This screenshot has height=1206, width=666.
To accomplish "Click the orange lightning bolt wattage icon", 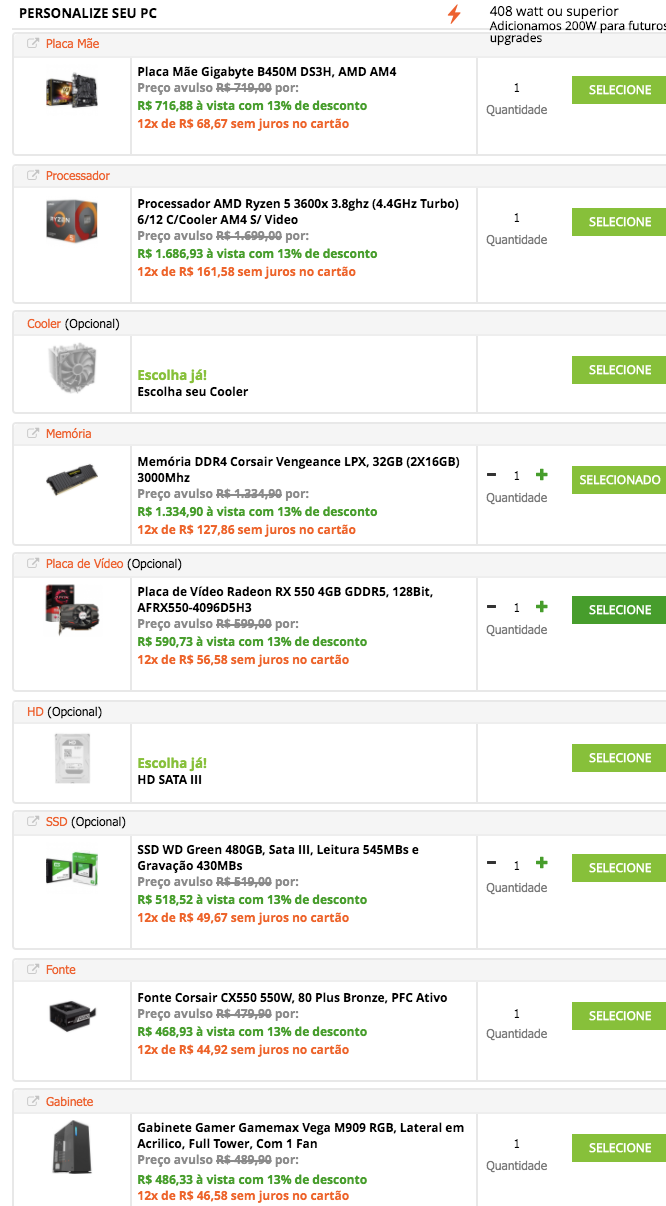I will click(x=454, y=14).
